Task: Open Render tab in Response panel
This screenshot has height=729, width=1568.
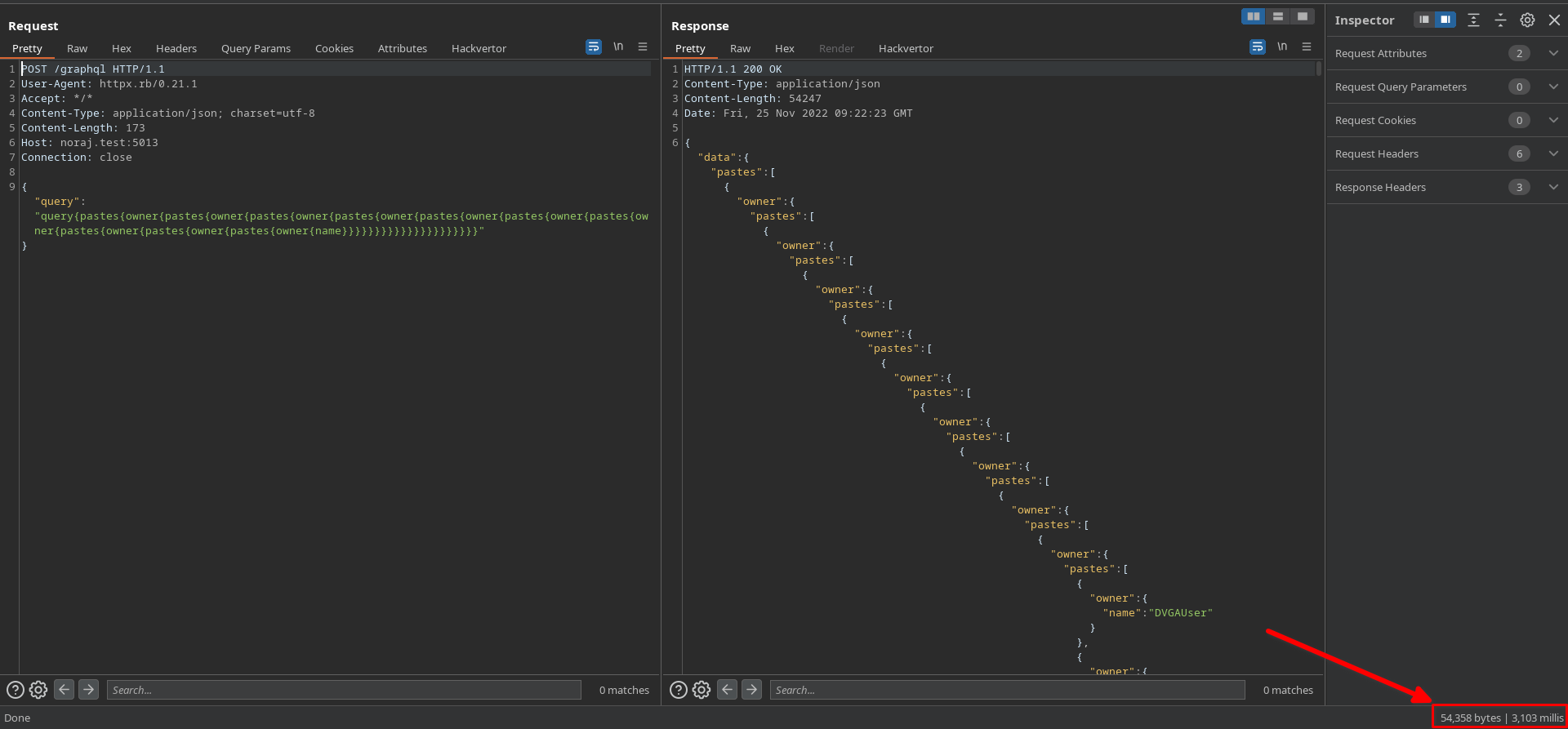Action: pos(836,49)
